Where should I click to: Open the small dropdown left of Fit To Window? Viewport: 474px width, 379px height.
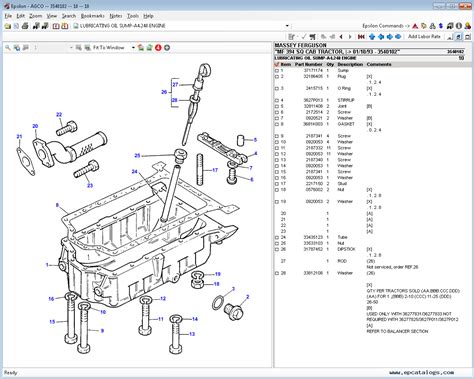[x=71, y=48]
